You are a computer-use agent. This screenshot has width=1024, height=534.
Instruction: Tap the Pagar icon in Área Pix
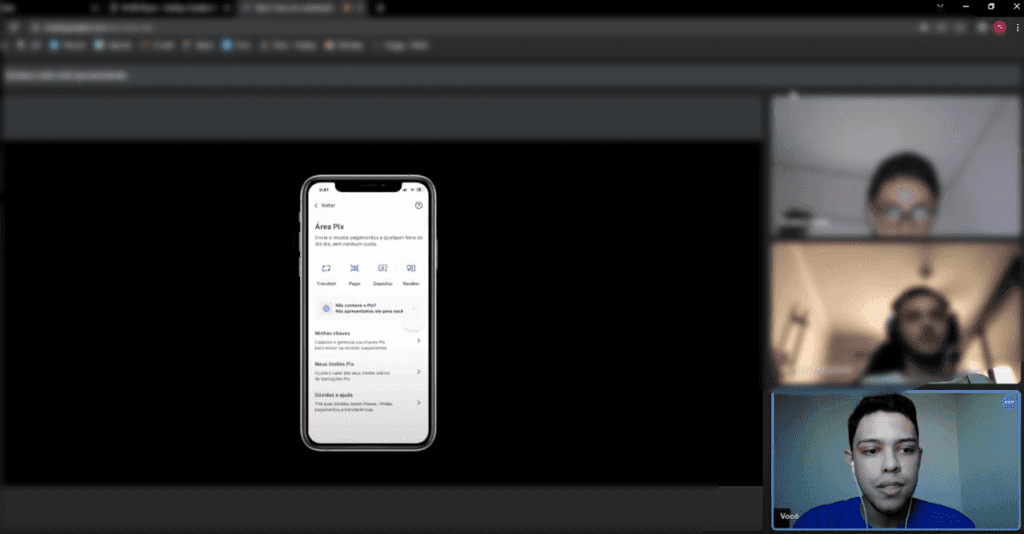coord(355,268)
